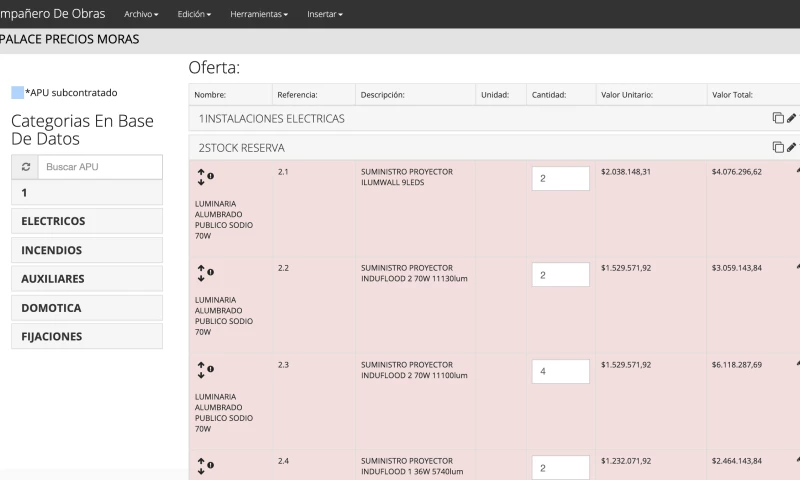
Task: Open the INCENDIOS category
Action: pos(87,250)
